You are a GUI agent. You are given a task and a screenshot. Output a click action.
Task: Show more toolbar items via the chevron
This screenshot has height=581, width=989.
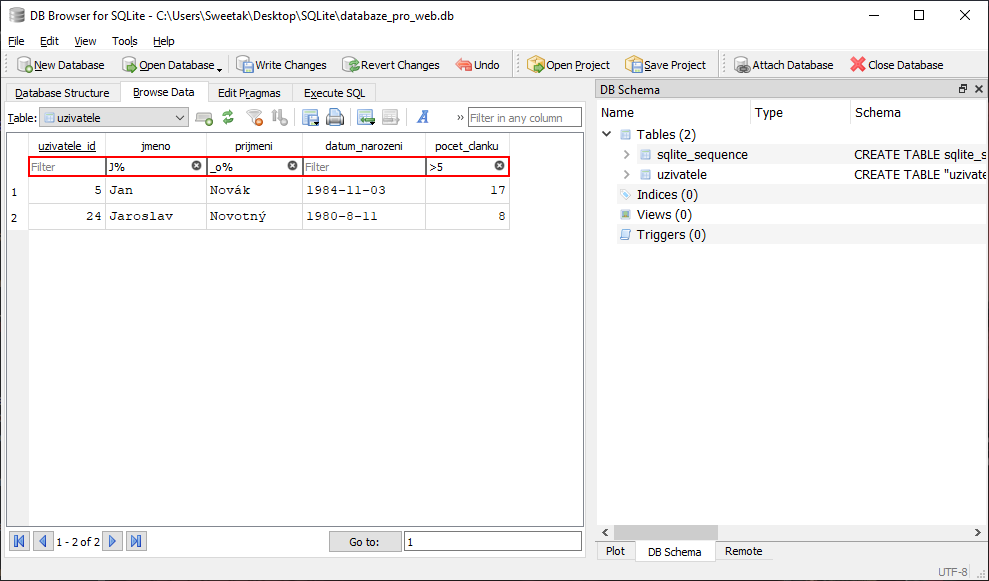coord(460,117)
